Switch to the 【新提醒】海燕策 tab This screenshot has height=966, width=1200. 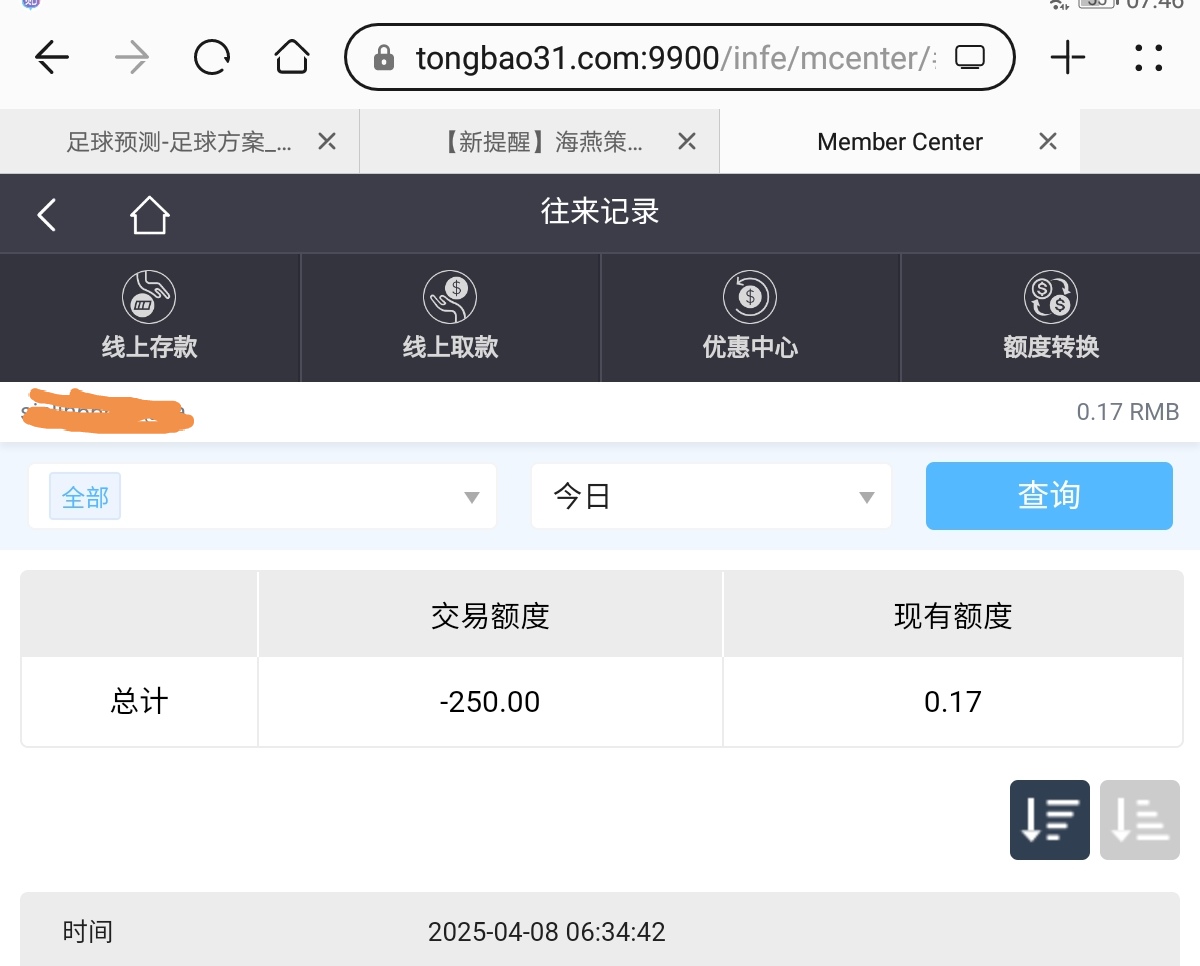pyautogui.click(x=545, y=142)
